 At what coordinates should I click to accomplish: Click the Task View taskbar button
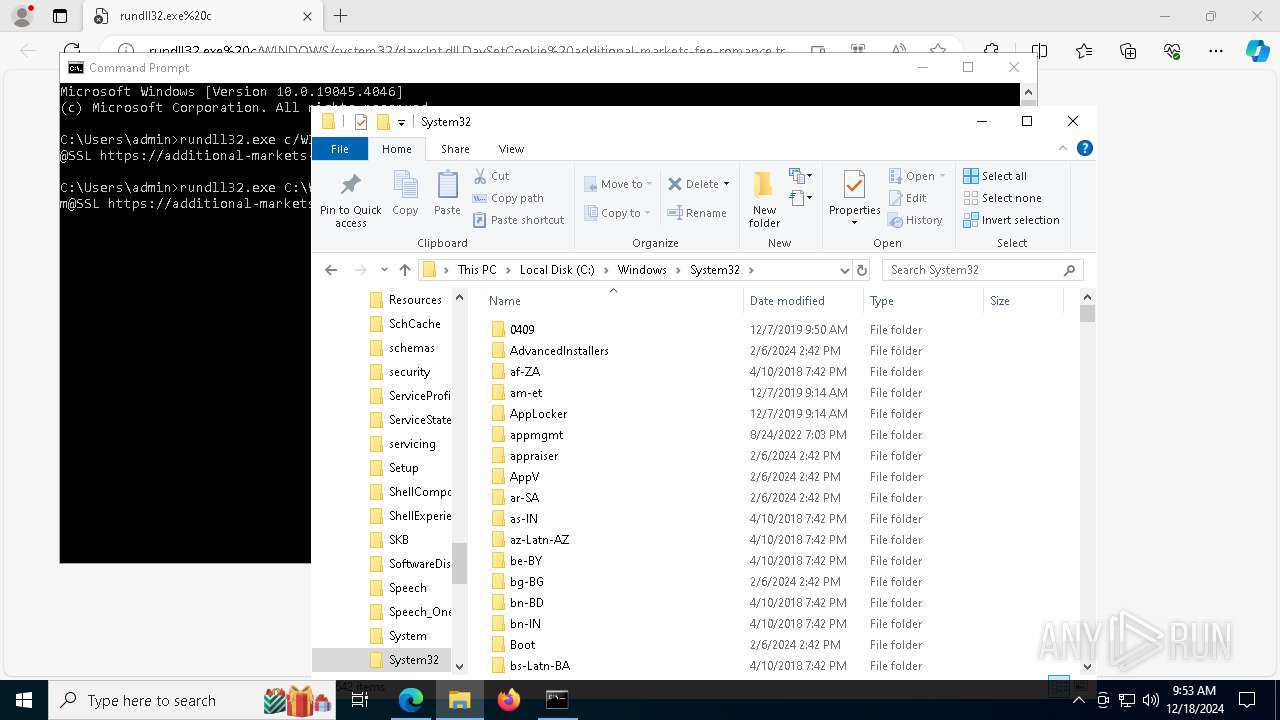click(360, 700)
